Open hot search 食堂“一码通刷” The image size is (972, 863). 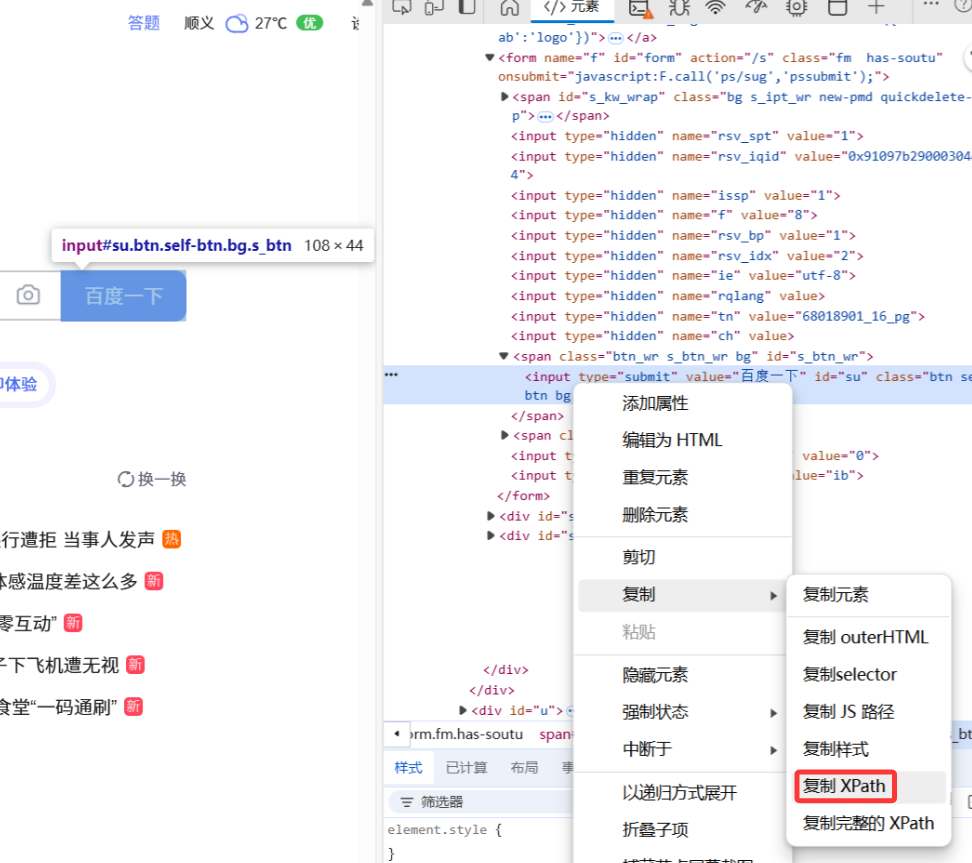[58, 707]
